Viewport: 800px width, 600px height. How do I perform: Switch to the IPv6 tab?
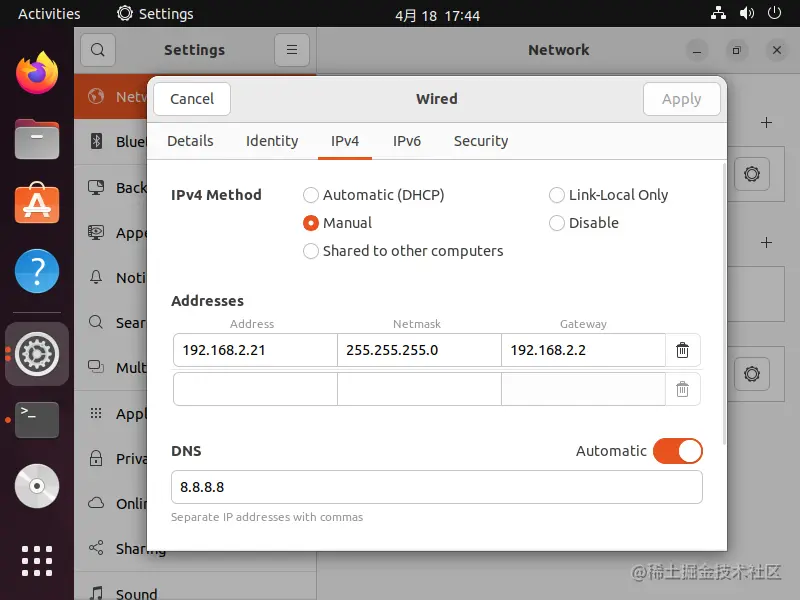(407, 141)
